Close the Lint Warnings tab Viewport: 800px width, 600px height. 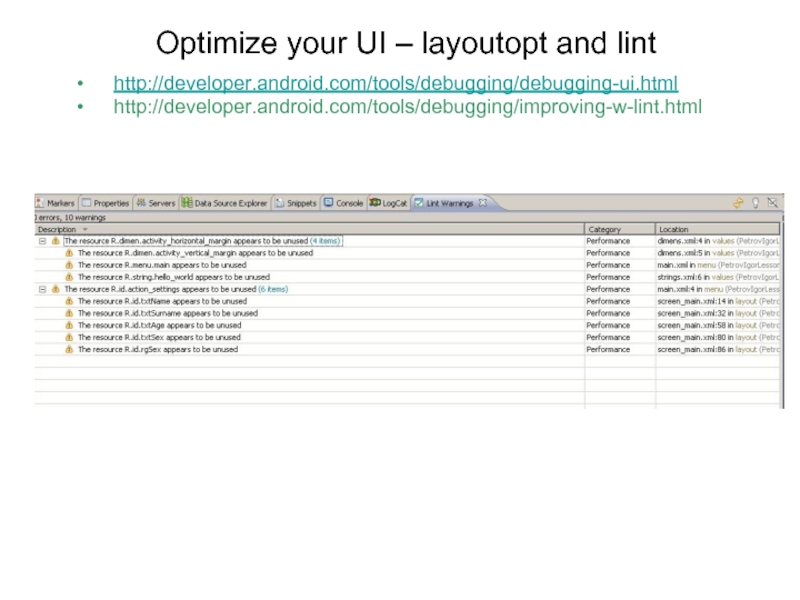483,203
